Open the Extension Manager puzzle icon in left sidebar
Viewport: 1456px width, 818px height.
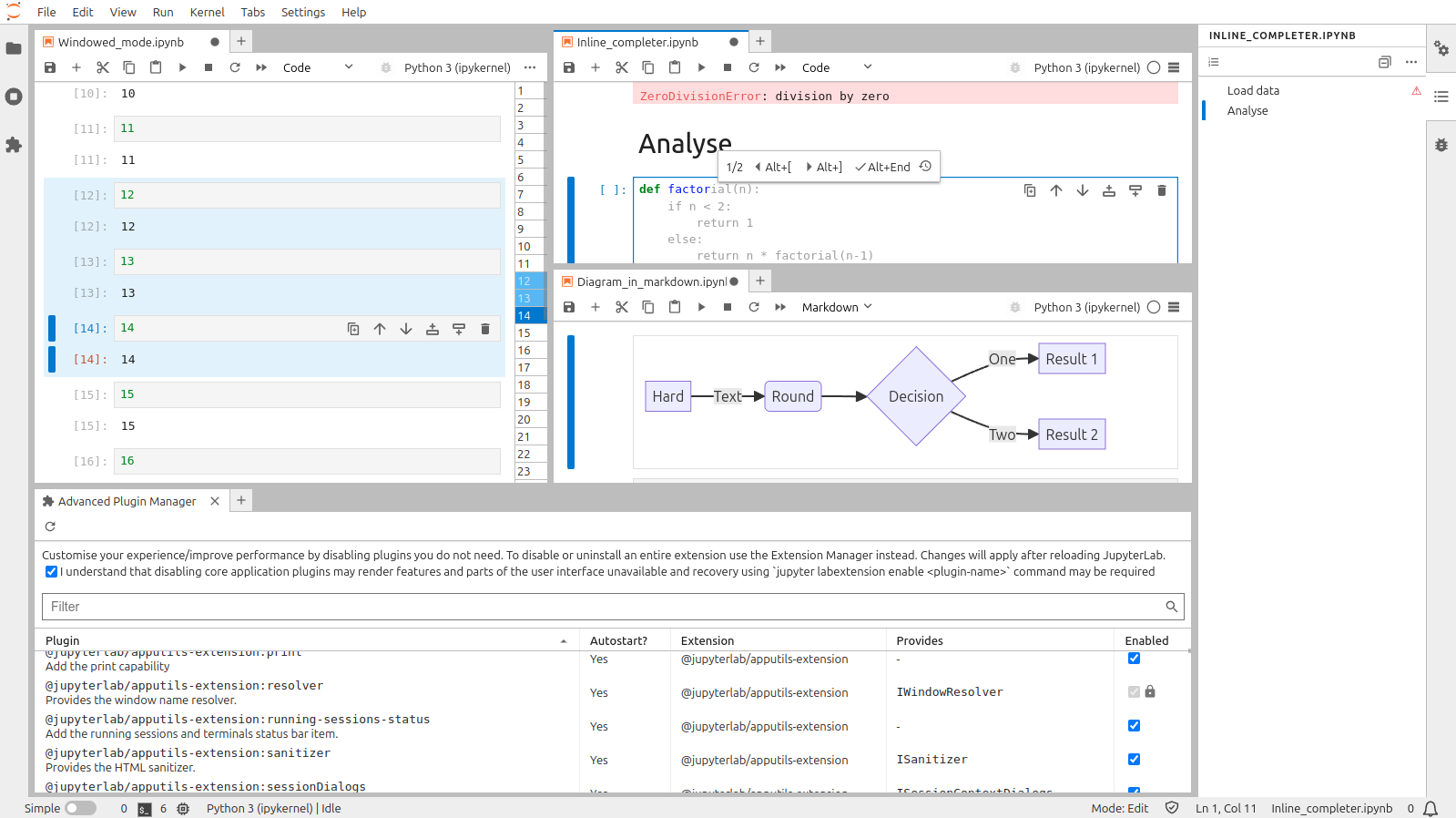(x=14, y=145)
